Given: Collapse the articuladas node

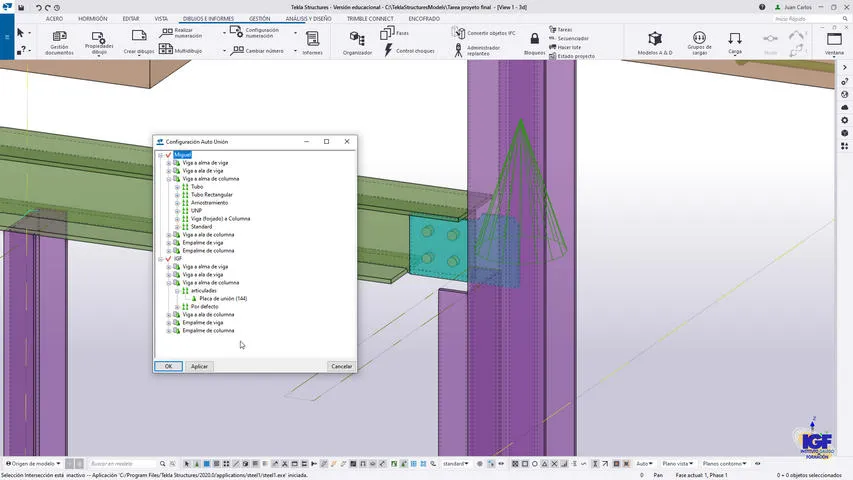Looking at the screenshot, I should click(177, 291).
